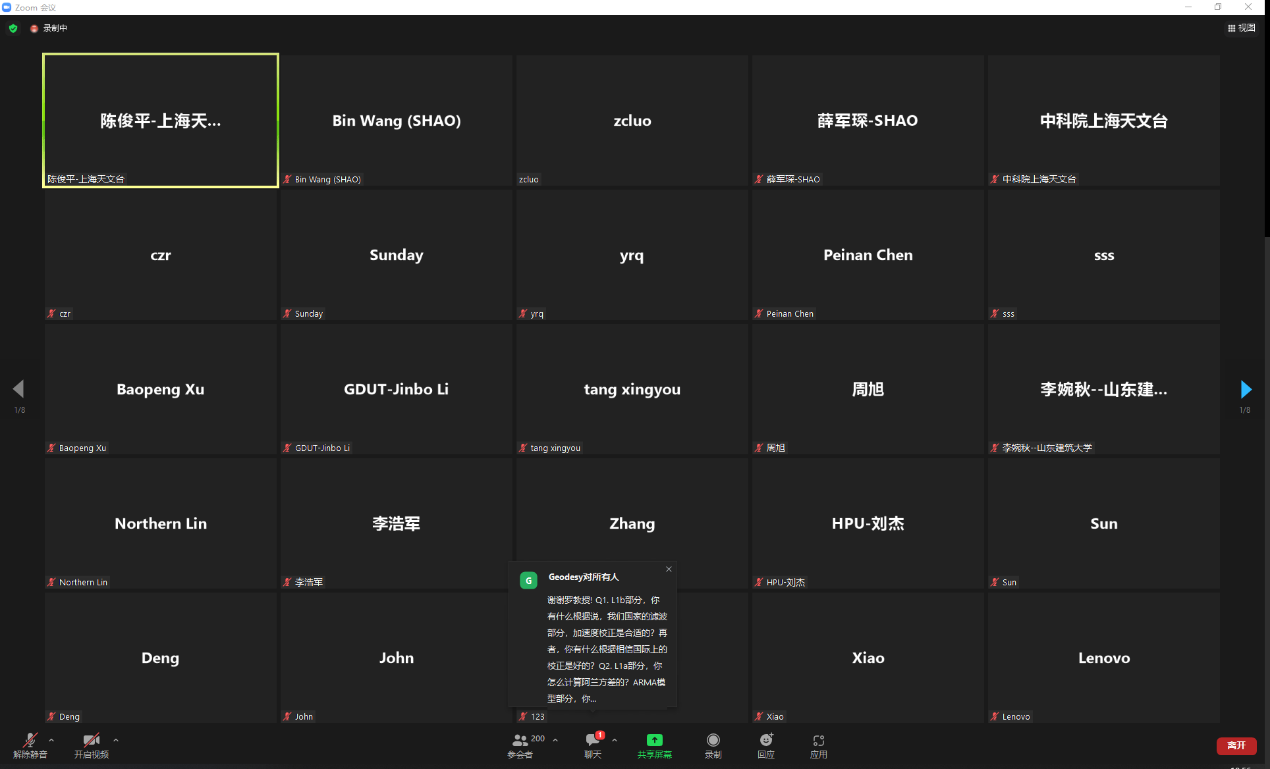Click the green share screen icon

[655, 741]
